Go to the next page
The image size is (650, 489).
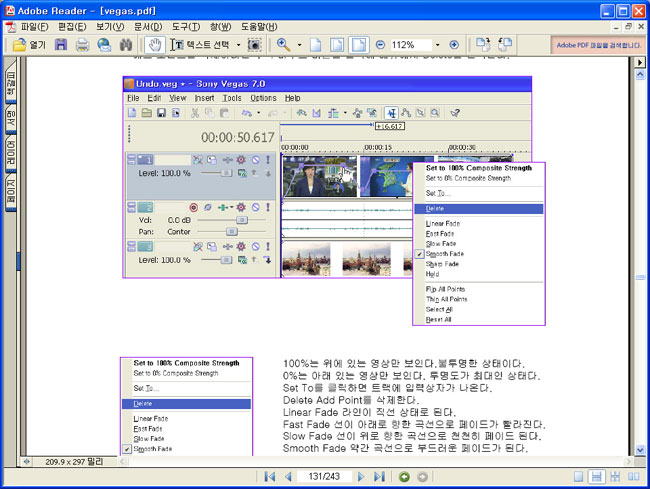click(360, 477)
